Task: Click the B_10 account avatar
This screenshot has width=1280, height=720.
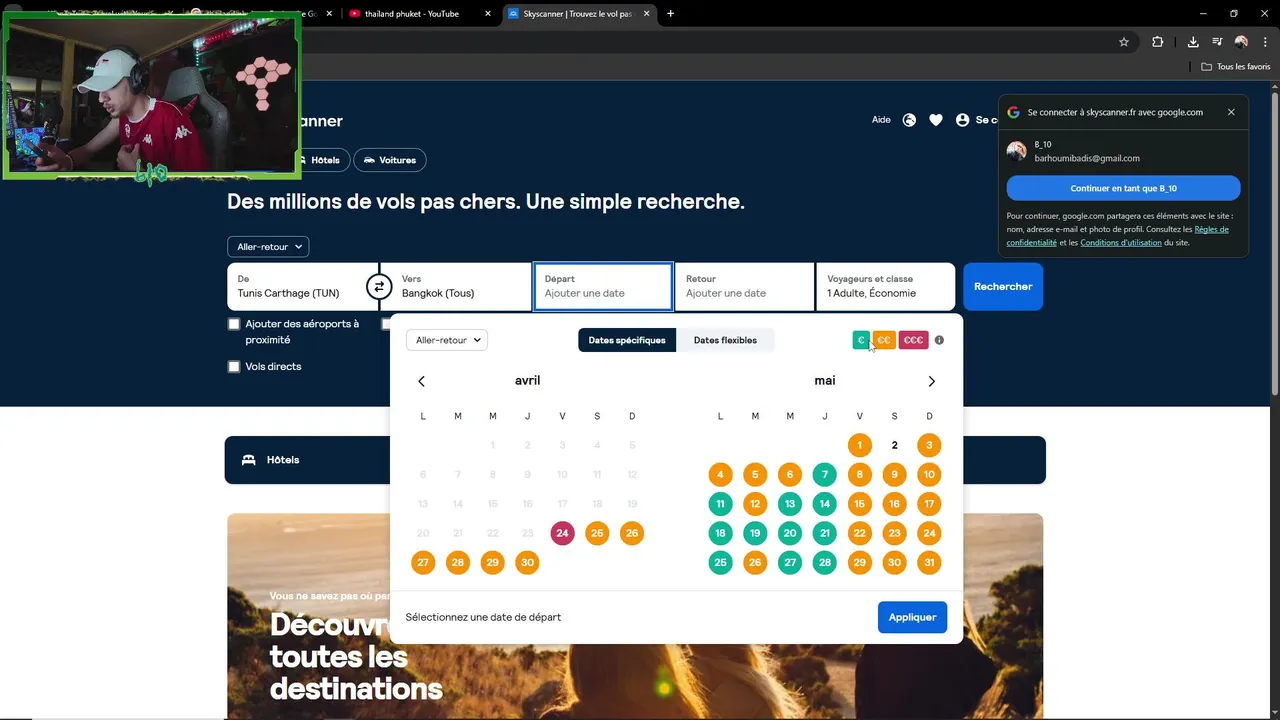Action: point(1017,151)
